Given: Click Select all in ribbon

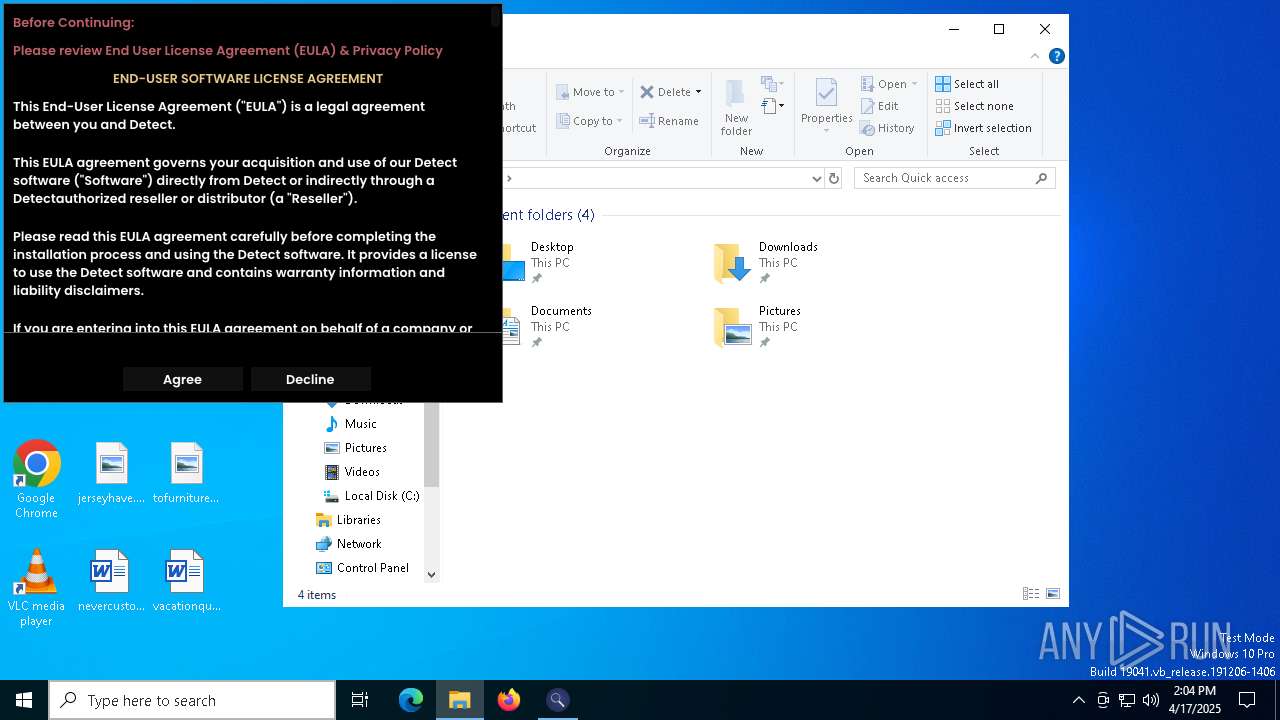Looking at the screenshot, I should pyautogui.click(x=967, y=84).
